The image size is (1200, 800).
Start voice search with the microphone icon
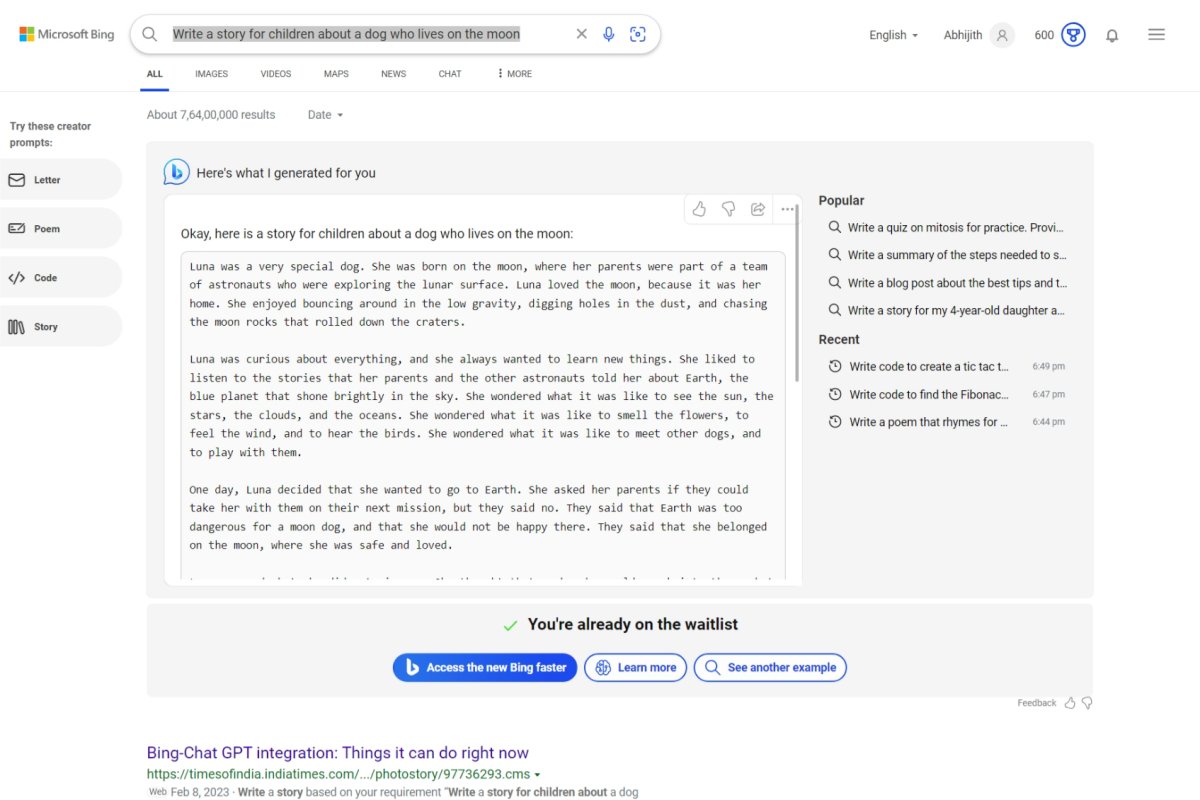(609, 34)
